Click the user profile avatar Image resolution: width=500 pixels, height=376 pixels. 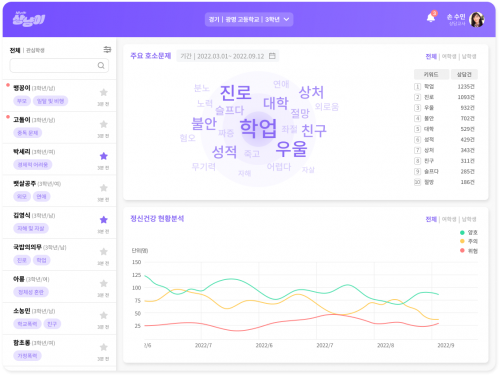pos(477,19)
